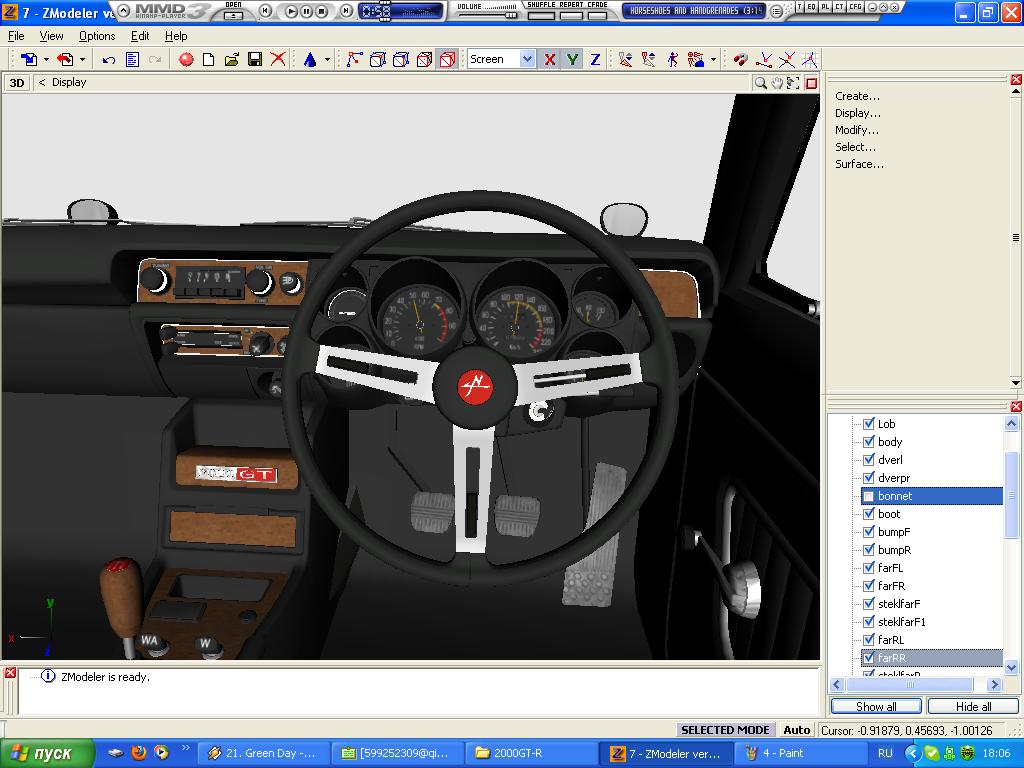This screenshot has width=1024, height=768.
Task: Toggle the X axis constraint
Action: tap(549, 60)
